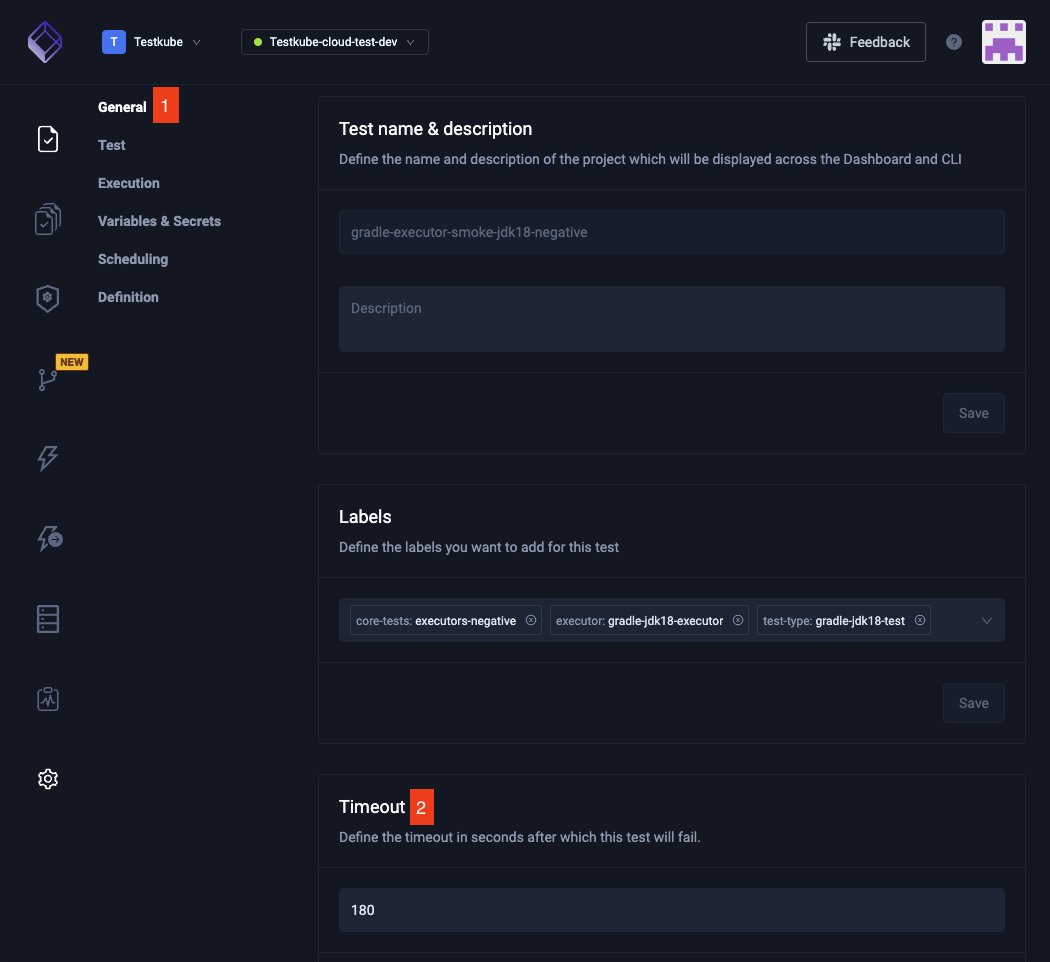Click the user avatar in the top-right
1050x962 pixels.
point(1004,41)
